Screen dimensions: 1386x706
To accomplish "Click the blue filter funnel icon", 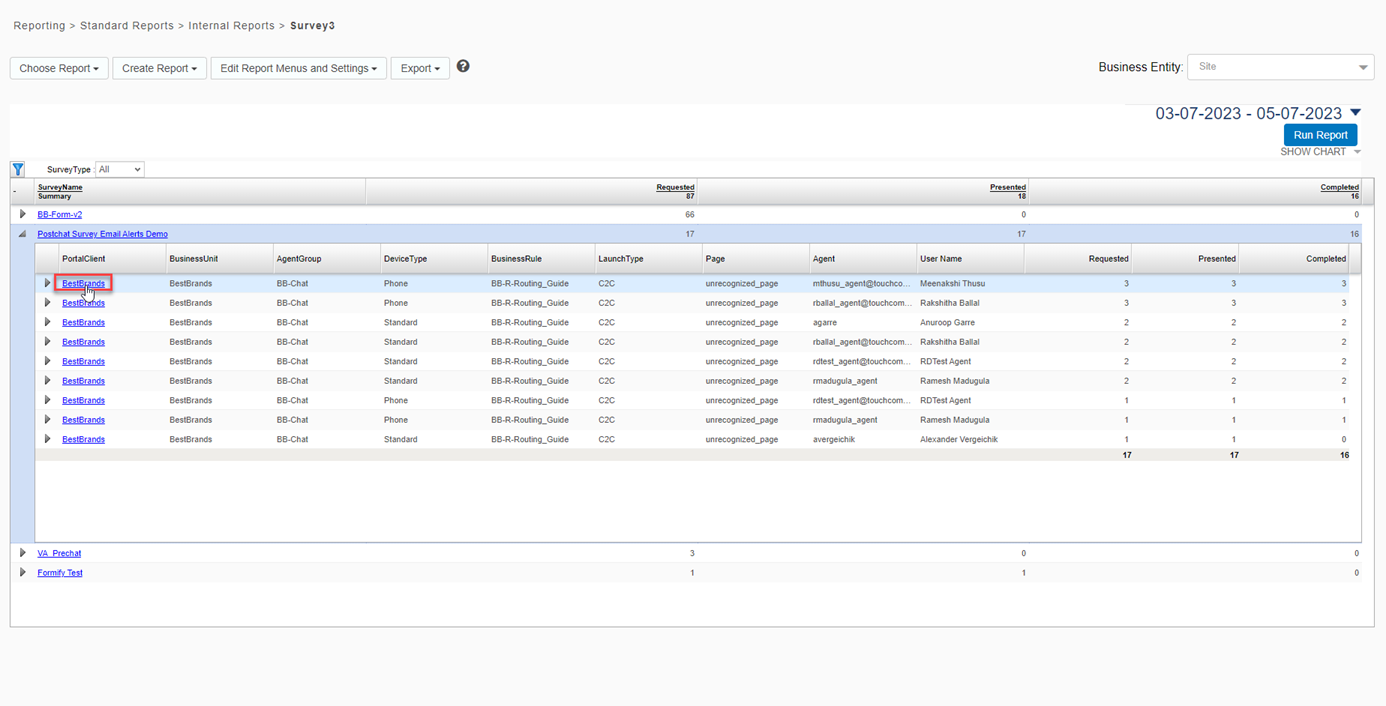I will (x=18, y=170).
